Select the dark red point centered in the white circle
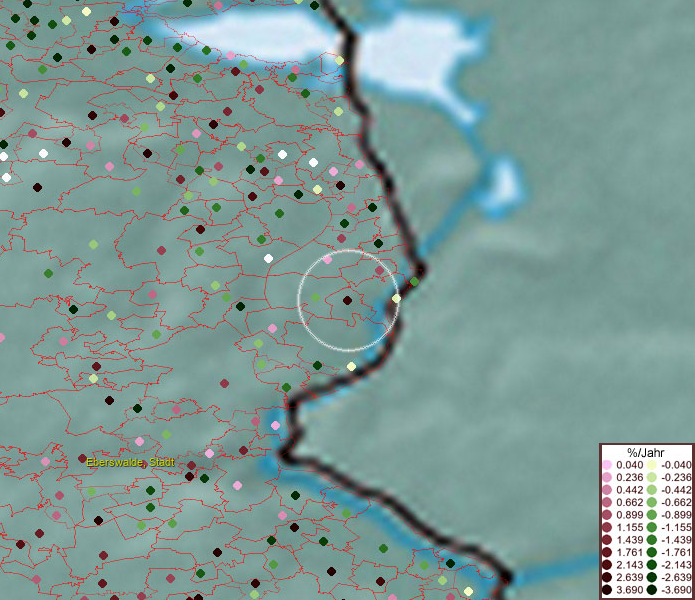The image size is (695, 600). point(348,300)
